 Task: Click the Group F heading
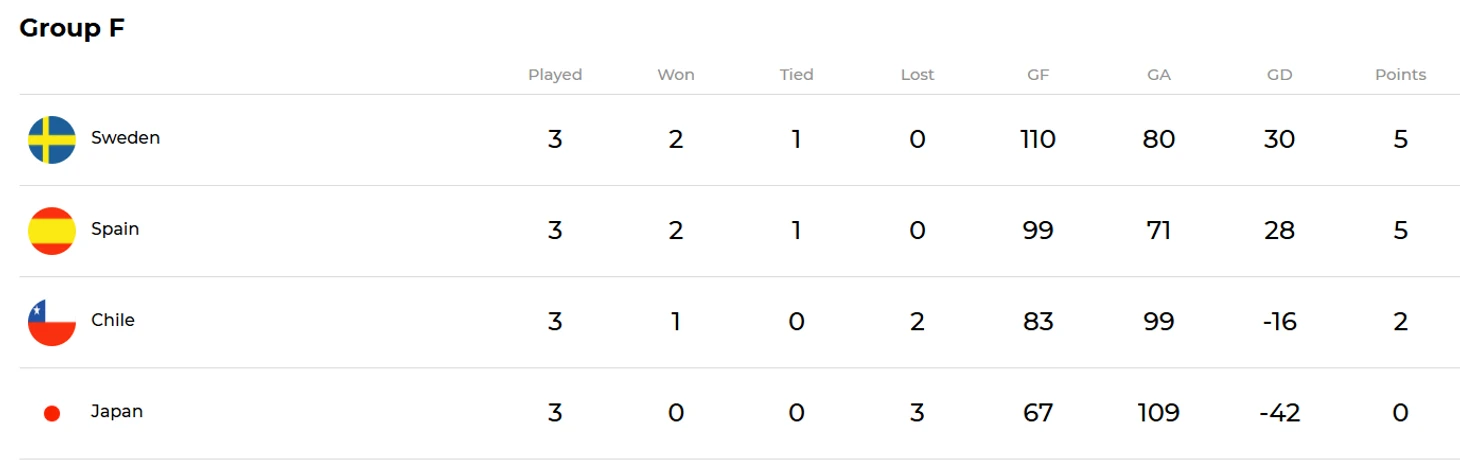click(x=72, y=28)
